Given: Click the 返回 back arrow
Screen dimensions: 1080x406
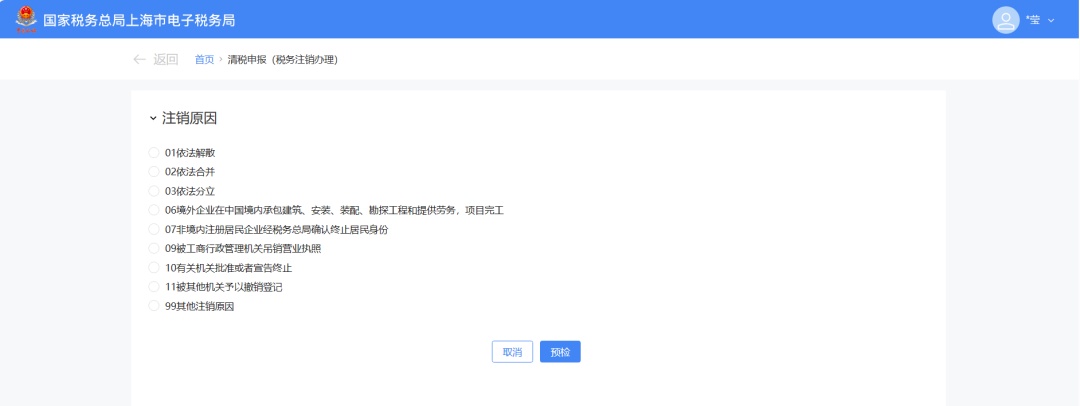Looking at the screenshot, I should click(x=140, y=59).
